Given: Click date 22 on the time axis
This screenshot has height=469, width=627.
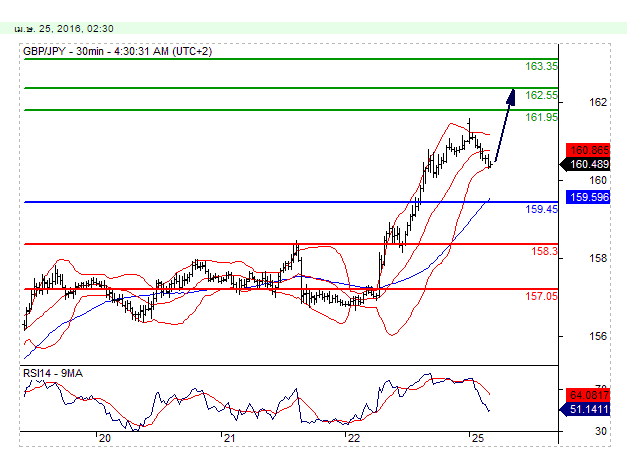Looking at the screenshot, I should 352,438.
